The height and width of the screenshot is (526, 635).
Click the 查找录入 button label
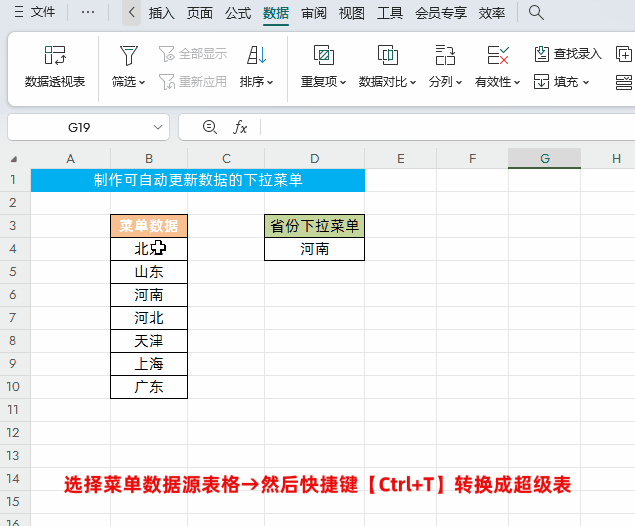point(577,54)
